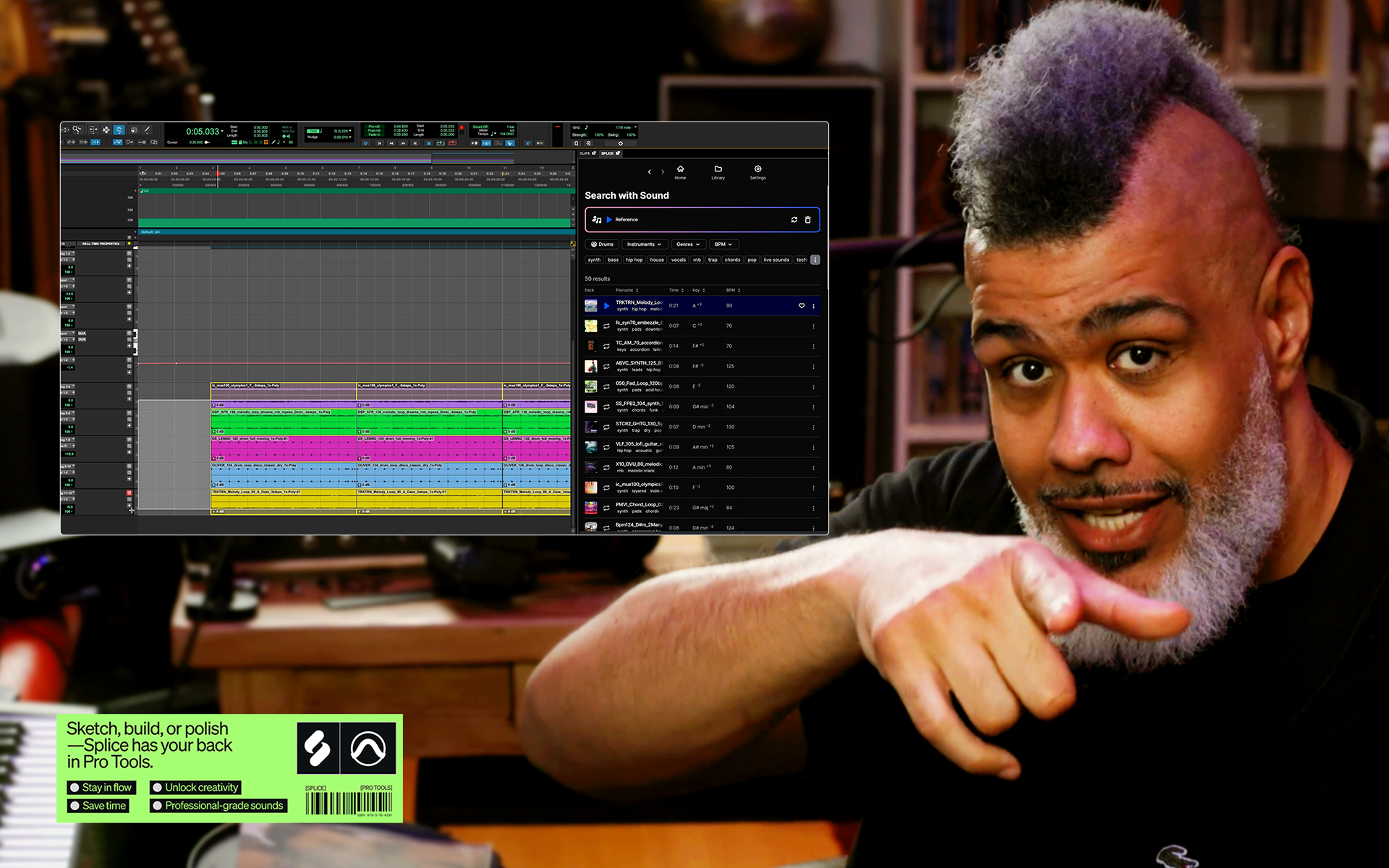
Task: Open the main counter format dropdown arrow
Action: point(222,131)
